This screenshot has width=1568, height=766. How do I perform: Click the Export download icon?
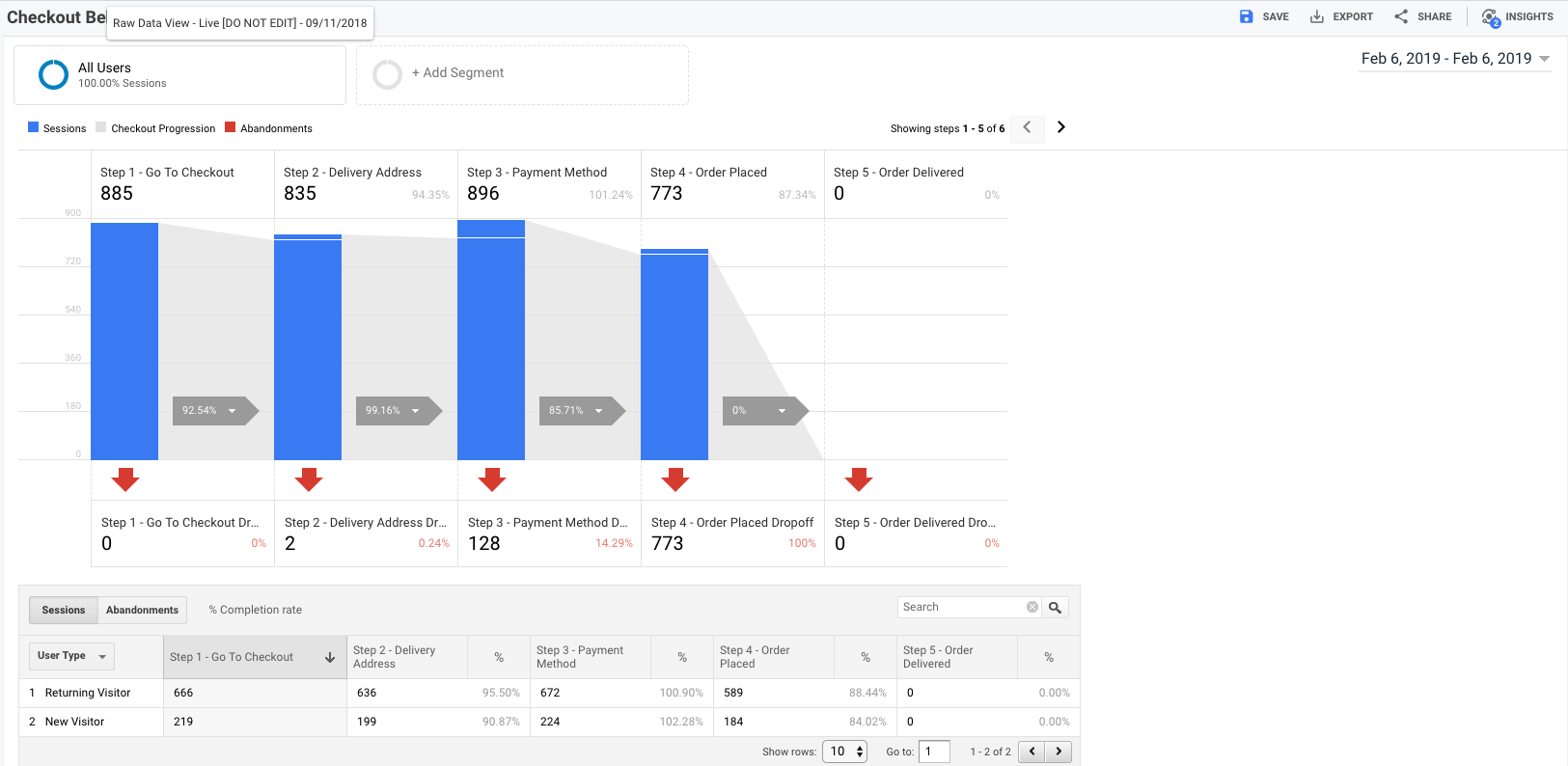coord(1316,16)
